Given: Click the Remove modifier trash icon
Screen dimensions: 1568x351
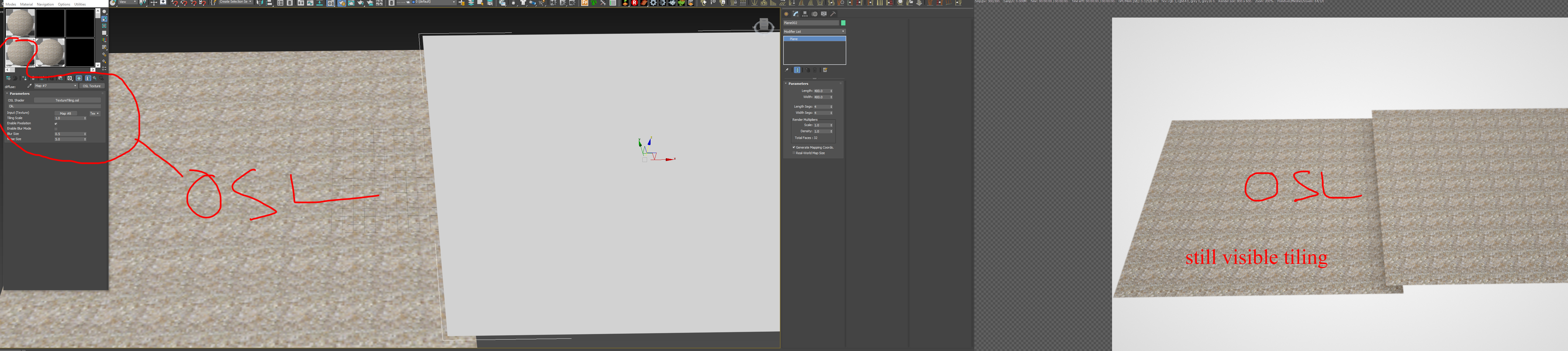Looking at the screenshot, I should (x=815, y=70).
